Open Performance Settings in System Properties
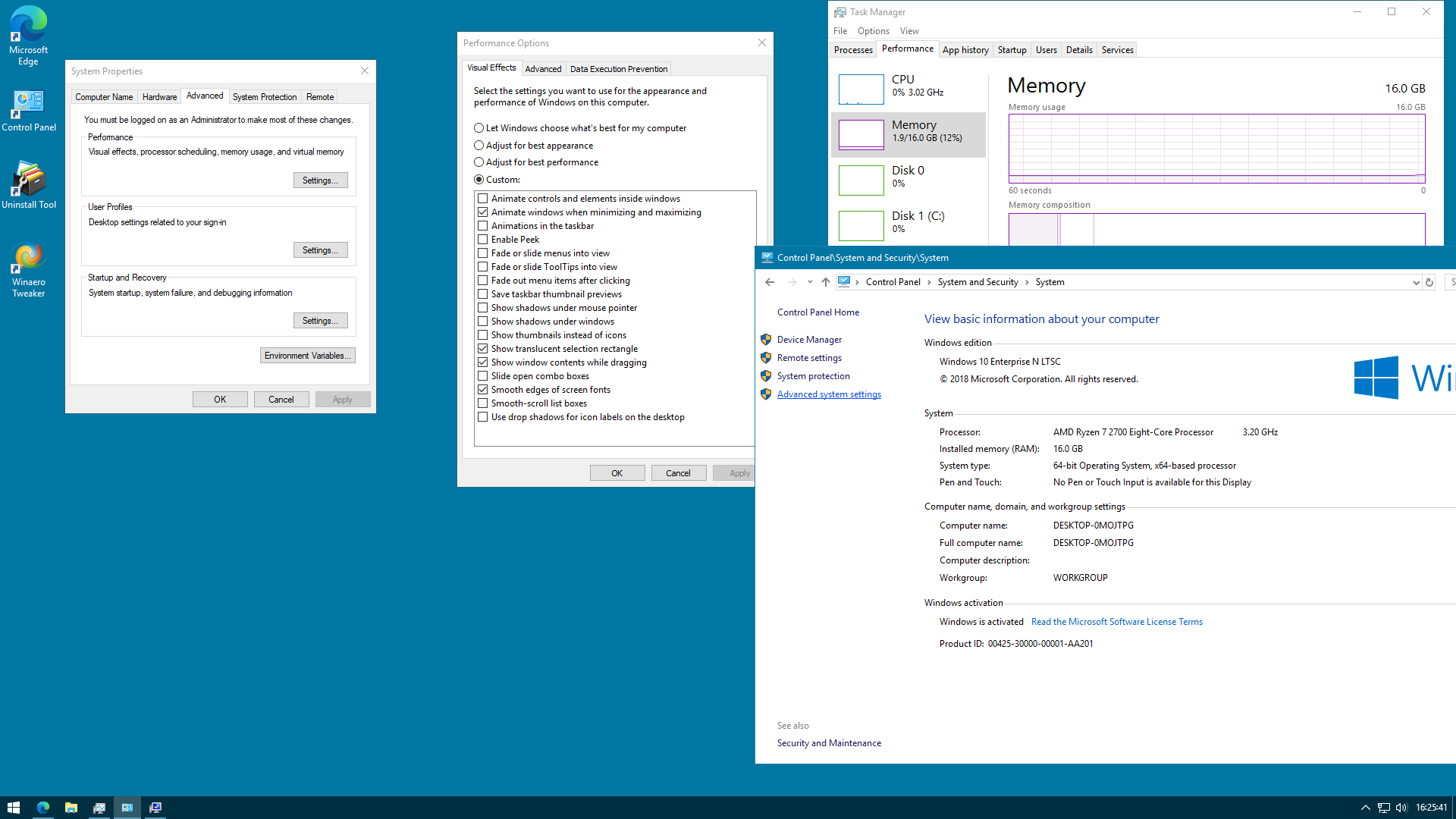 coord(320,180)
